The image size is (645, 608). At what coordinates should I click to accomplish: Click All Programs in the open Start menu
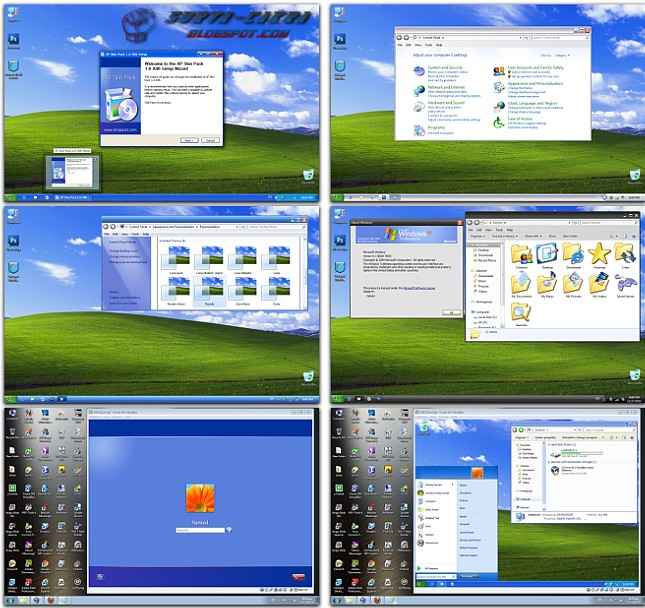(428, 568)
